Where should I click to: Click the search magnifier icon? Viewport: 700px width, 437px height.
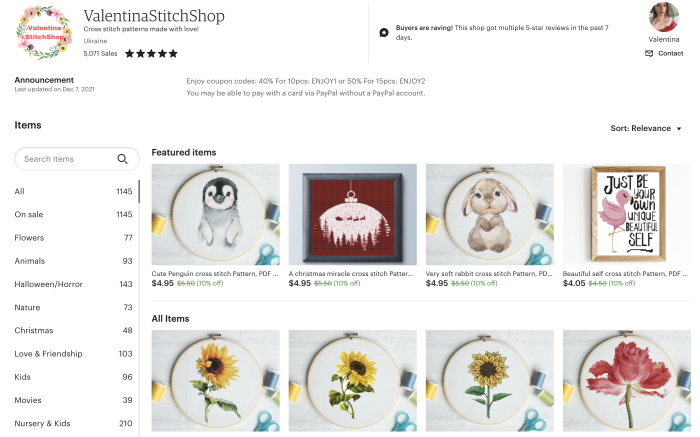tap(122, 159)
